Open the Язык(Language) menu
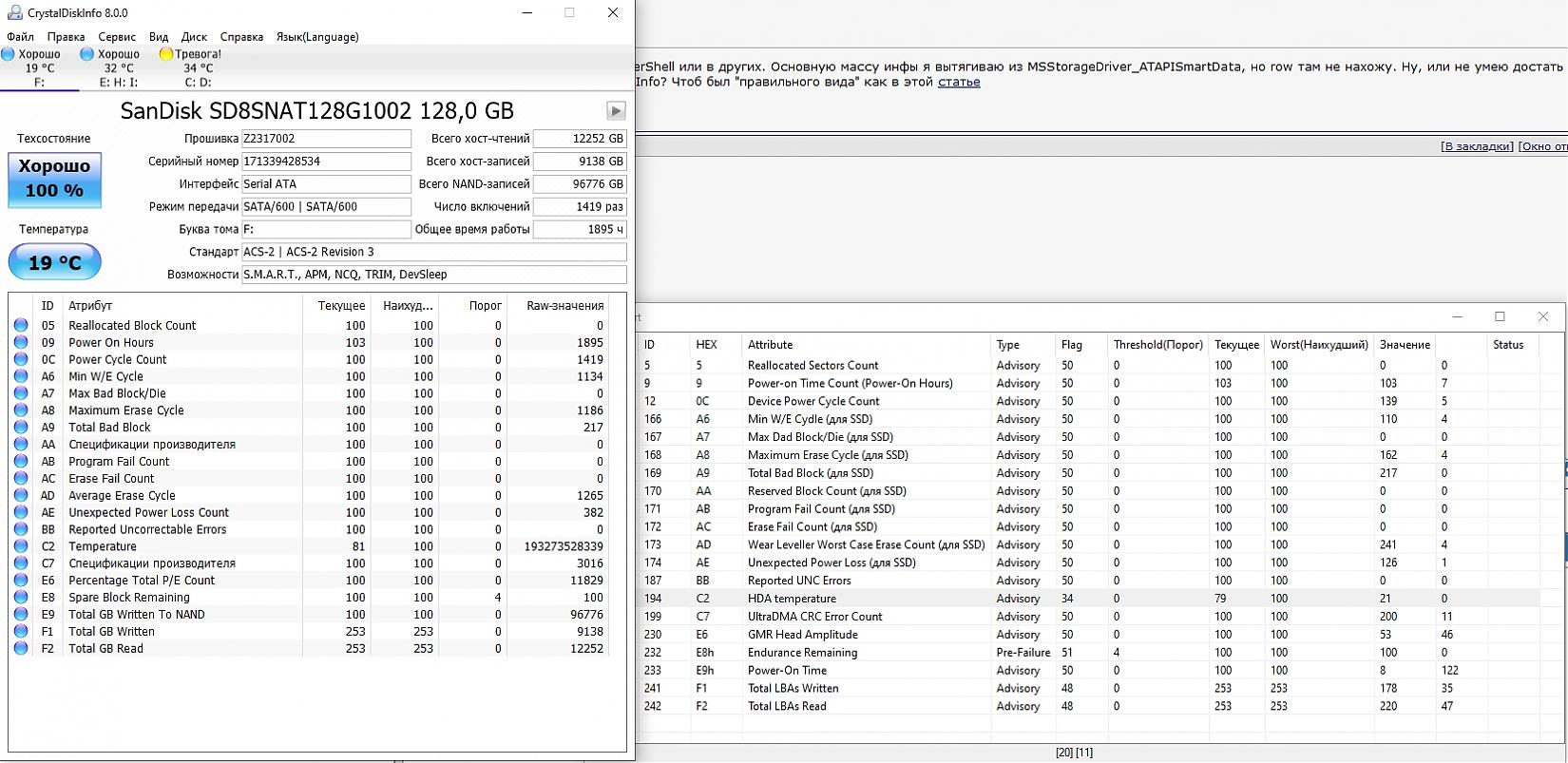 pyautogui.click(x=317, y=37)
